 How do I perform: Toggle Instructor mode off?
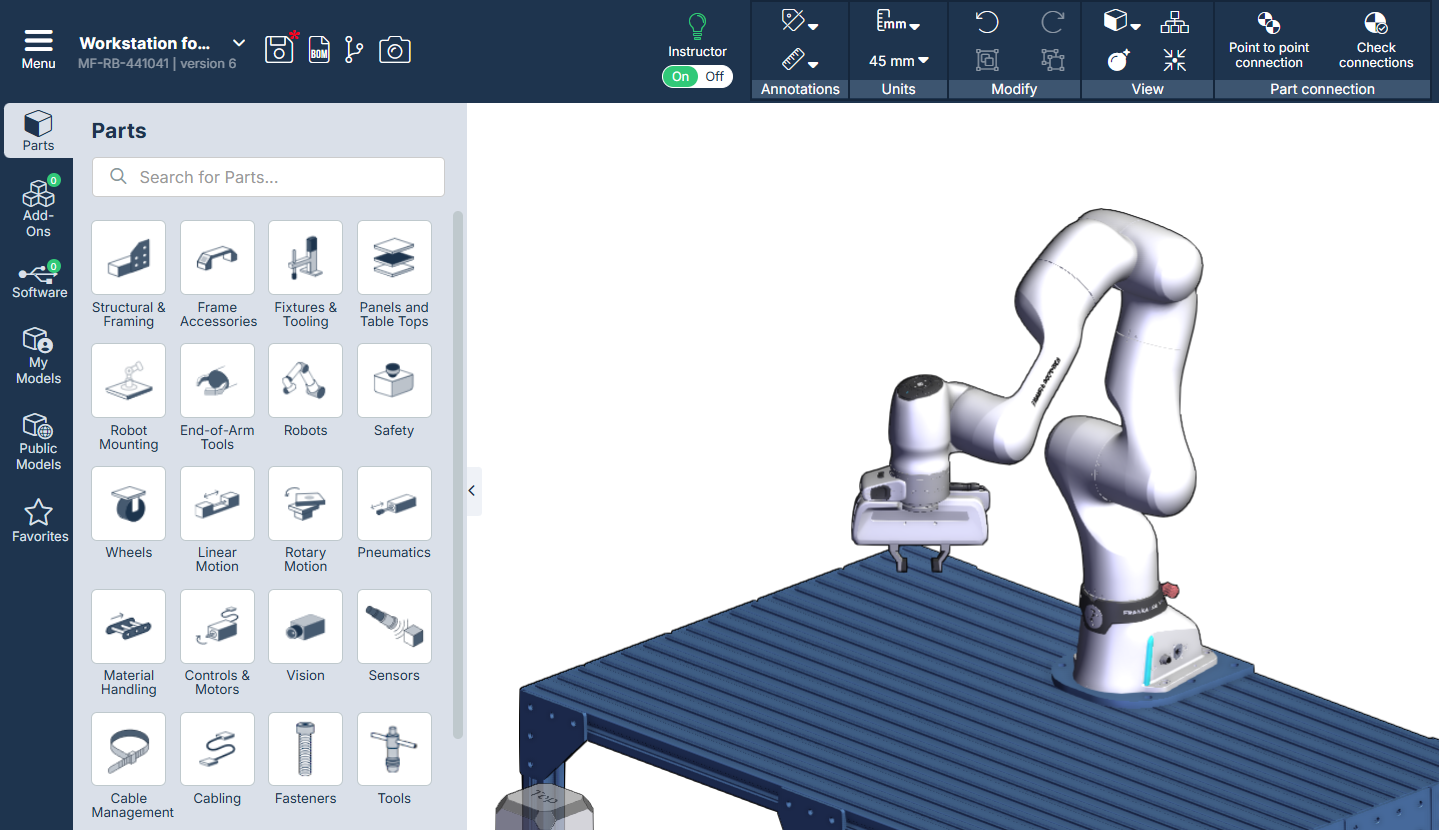[717, 76]
